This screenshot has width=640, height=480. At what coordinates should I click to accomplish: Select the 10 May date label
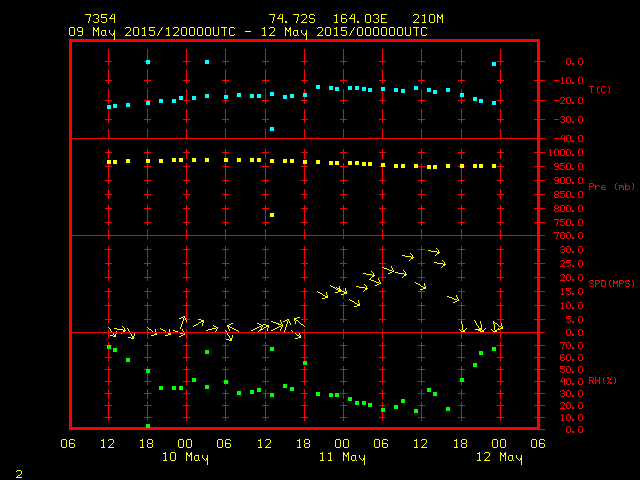[x=185, y=457]
